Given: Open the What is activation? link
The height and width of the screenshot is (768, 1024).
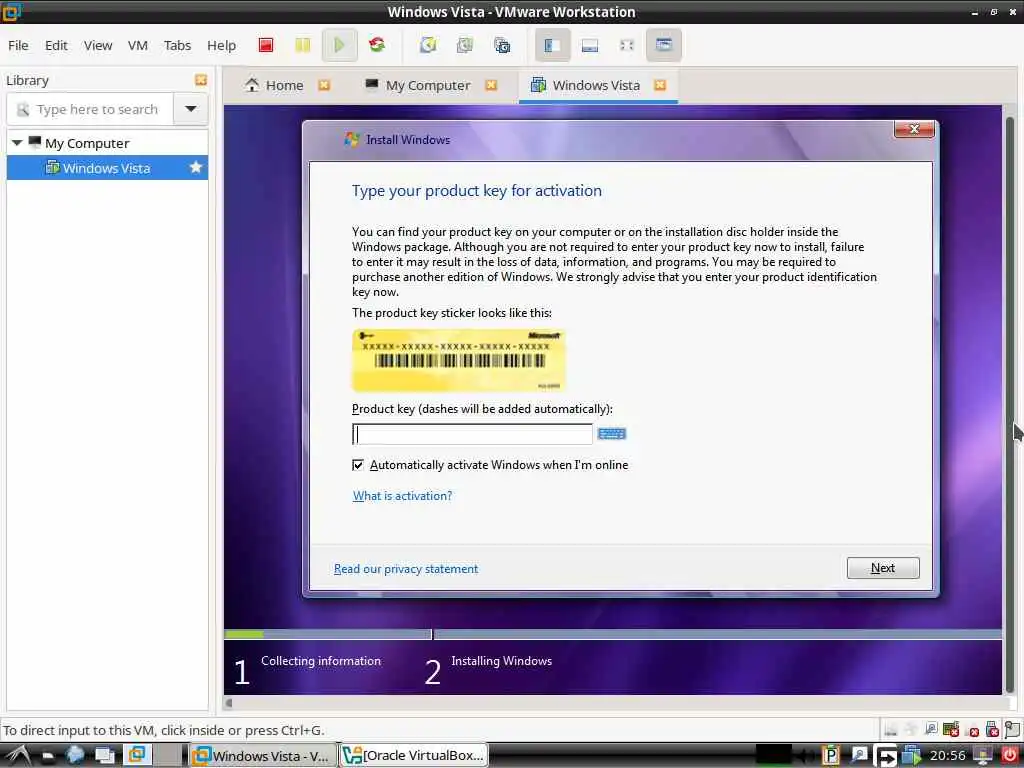Looking at the screenshot, I should pos(402,496).
